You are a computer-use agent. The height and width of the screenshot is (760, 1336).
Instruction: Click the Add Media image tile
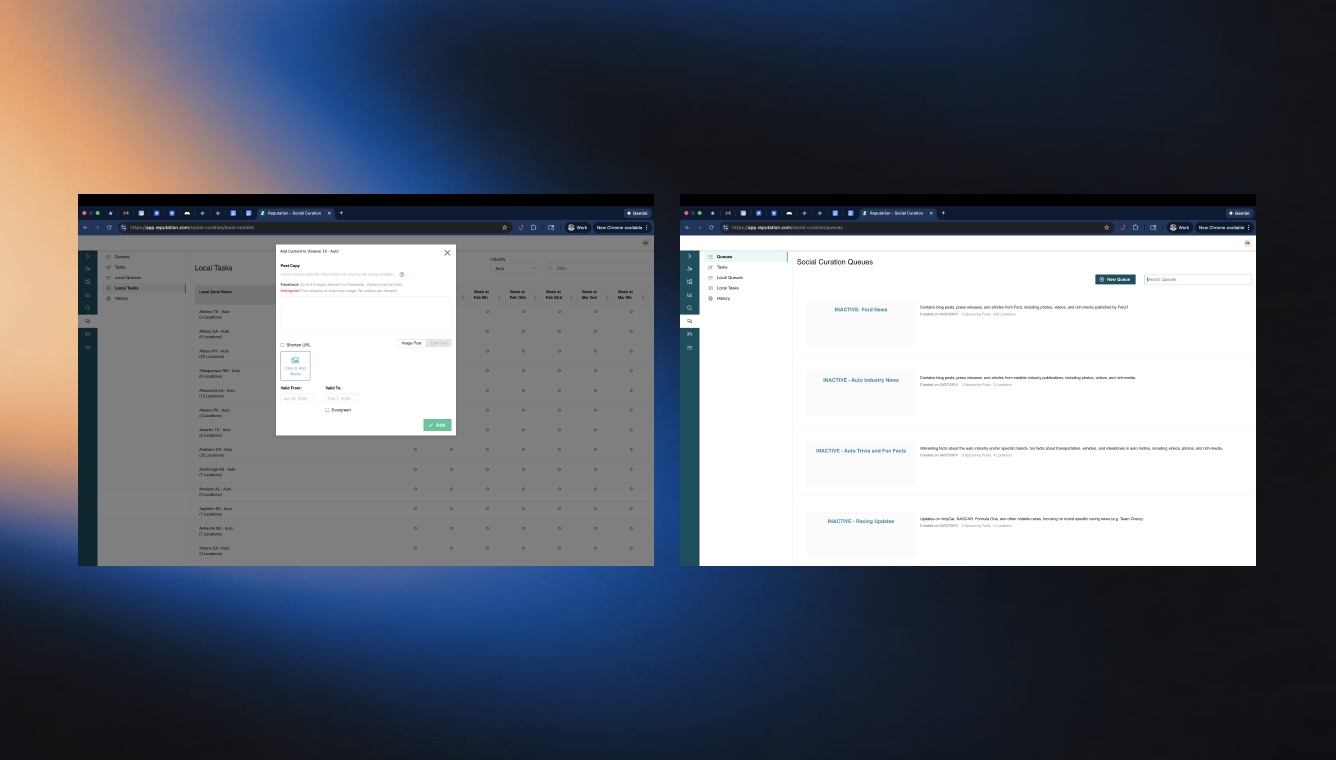click(295, 365)
